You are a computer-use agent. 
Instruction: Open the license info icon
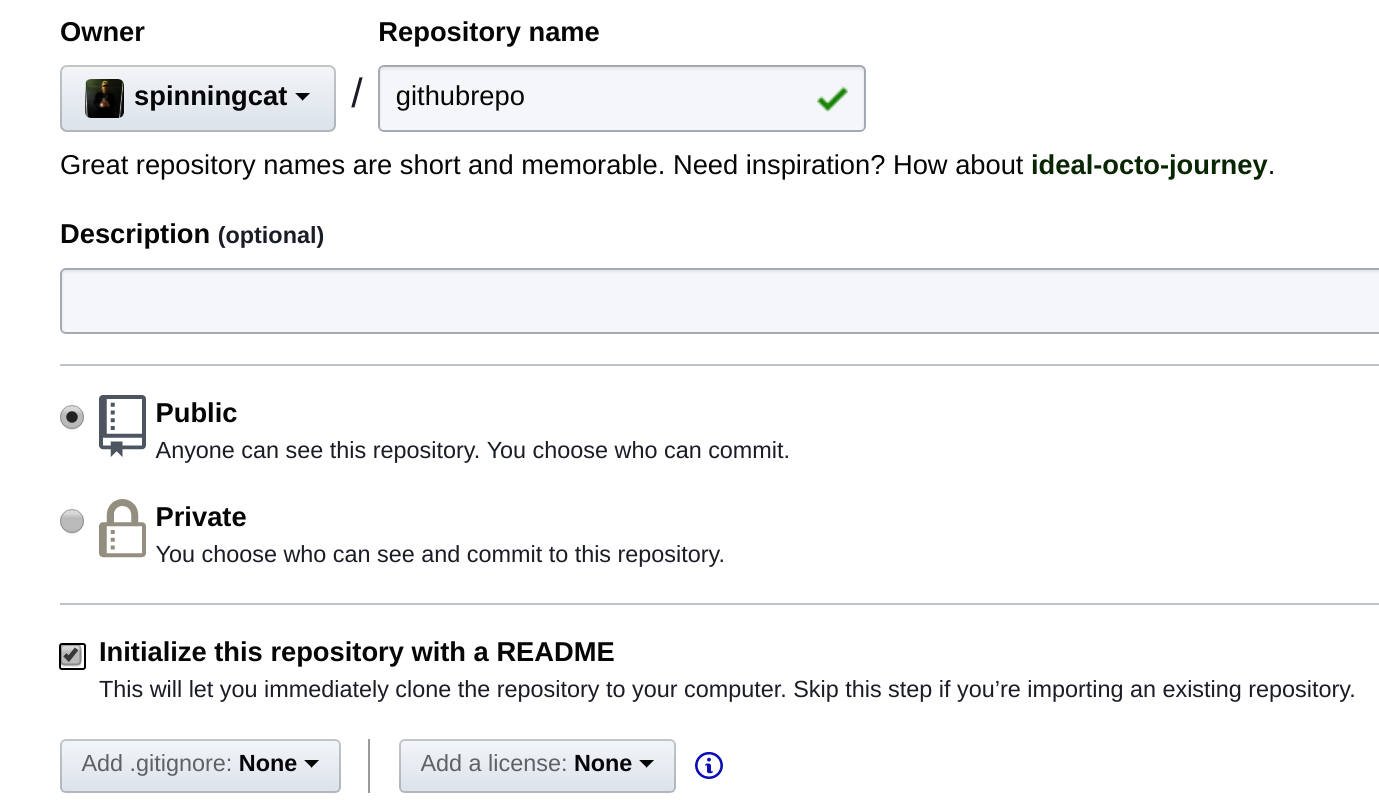[x=708, y=765]
